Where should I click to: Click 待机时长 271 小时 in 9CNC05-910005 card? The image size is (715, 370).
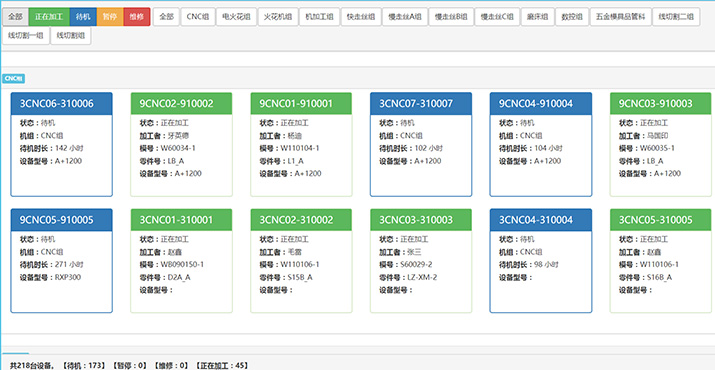tap(52, 265)
